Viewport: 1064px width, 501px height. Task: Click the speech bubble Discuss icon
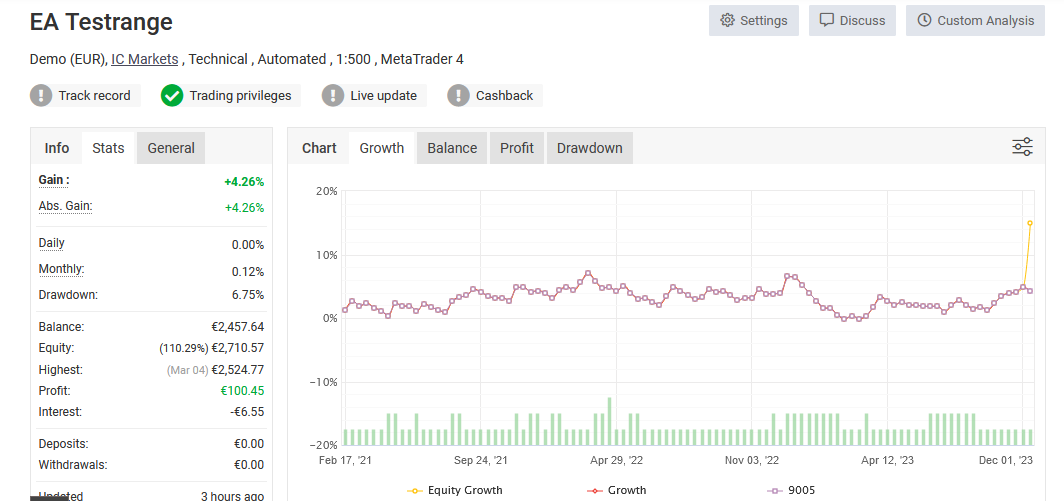[x=826, y=21]
